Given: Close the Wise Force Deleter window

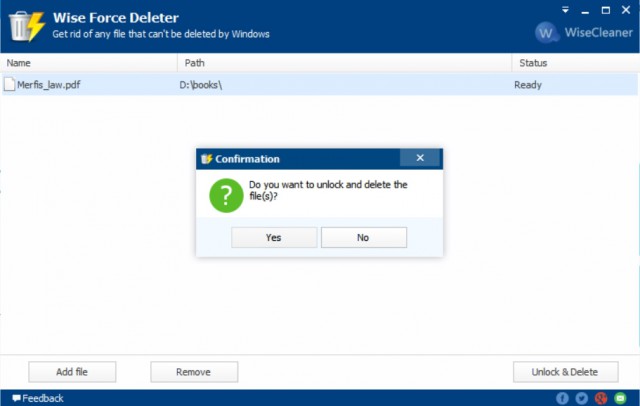Looking at the screenshot, I should pyautogui.click(x=626, y=10).
